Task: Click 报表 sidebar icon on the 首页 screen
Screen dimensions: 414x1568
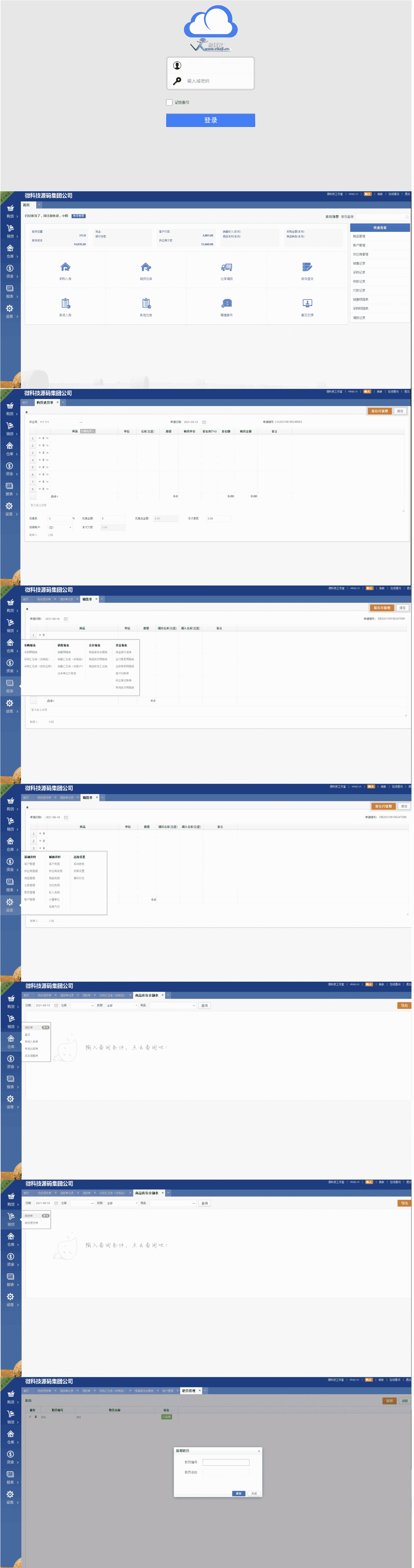Action: (x=10, y=289)
